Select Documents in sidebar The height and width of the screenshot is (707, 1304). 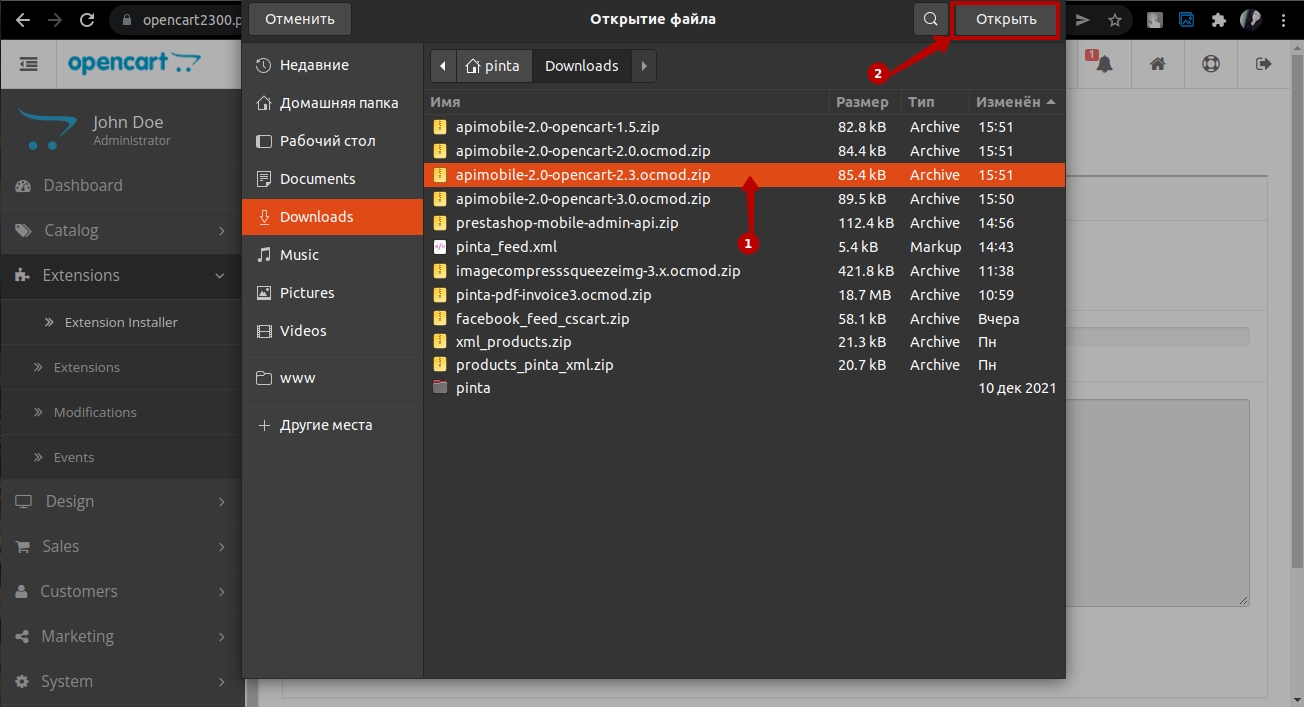[x=332, y=179]
